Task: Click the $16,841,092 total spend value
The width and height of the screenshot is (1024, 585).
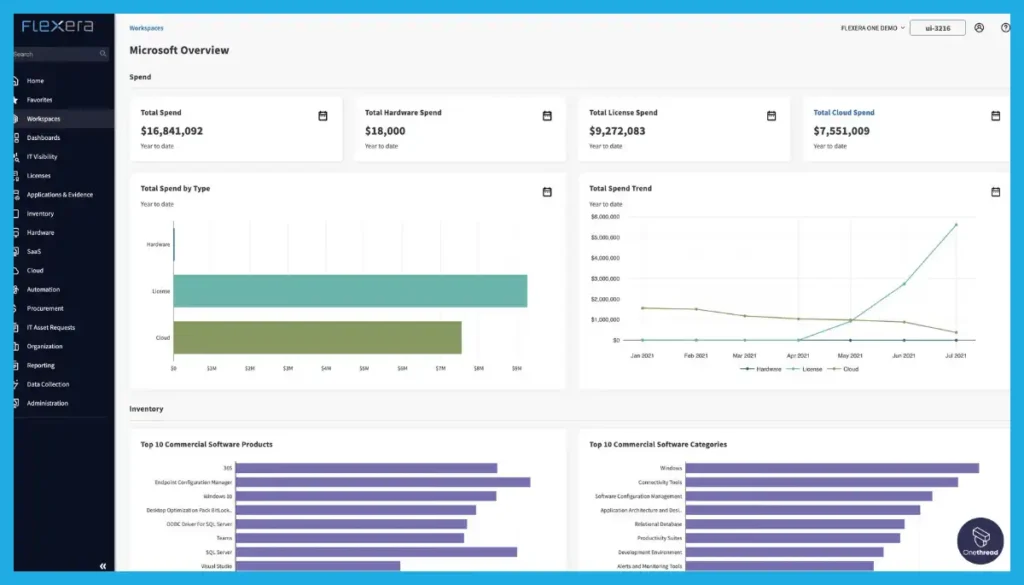Action: pyautogui.click(x=172, y=131)
